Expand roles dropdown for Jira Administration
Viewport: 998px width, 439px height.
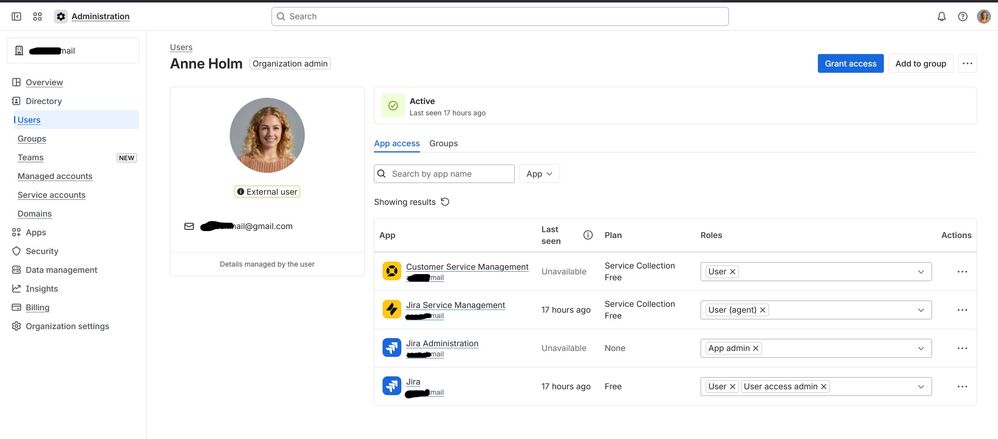tap(920, 348)
